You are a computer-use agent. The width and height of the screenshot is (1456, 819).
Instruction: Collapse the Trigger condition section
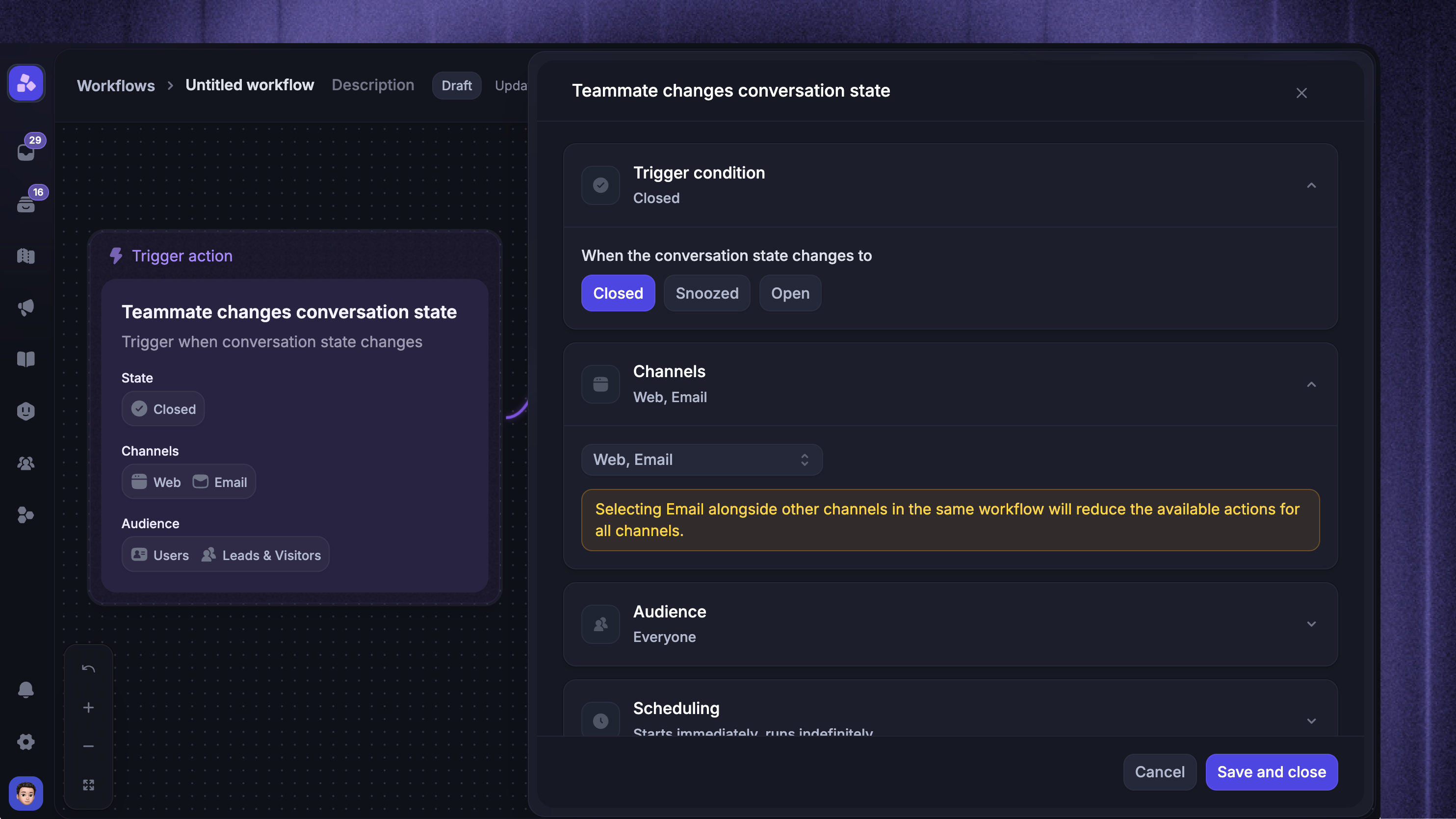(1311, 185)
